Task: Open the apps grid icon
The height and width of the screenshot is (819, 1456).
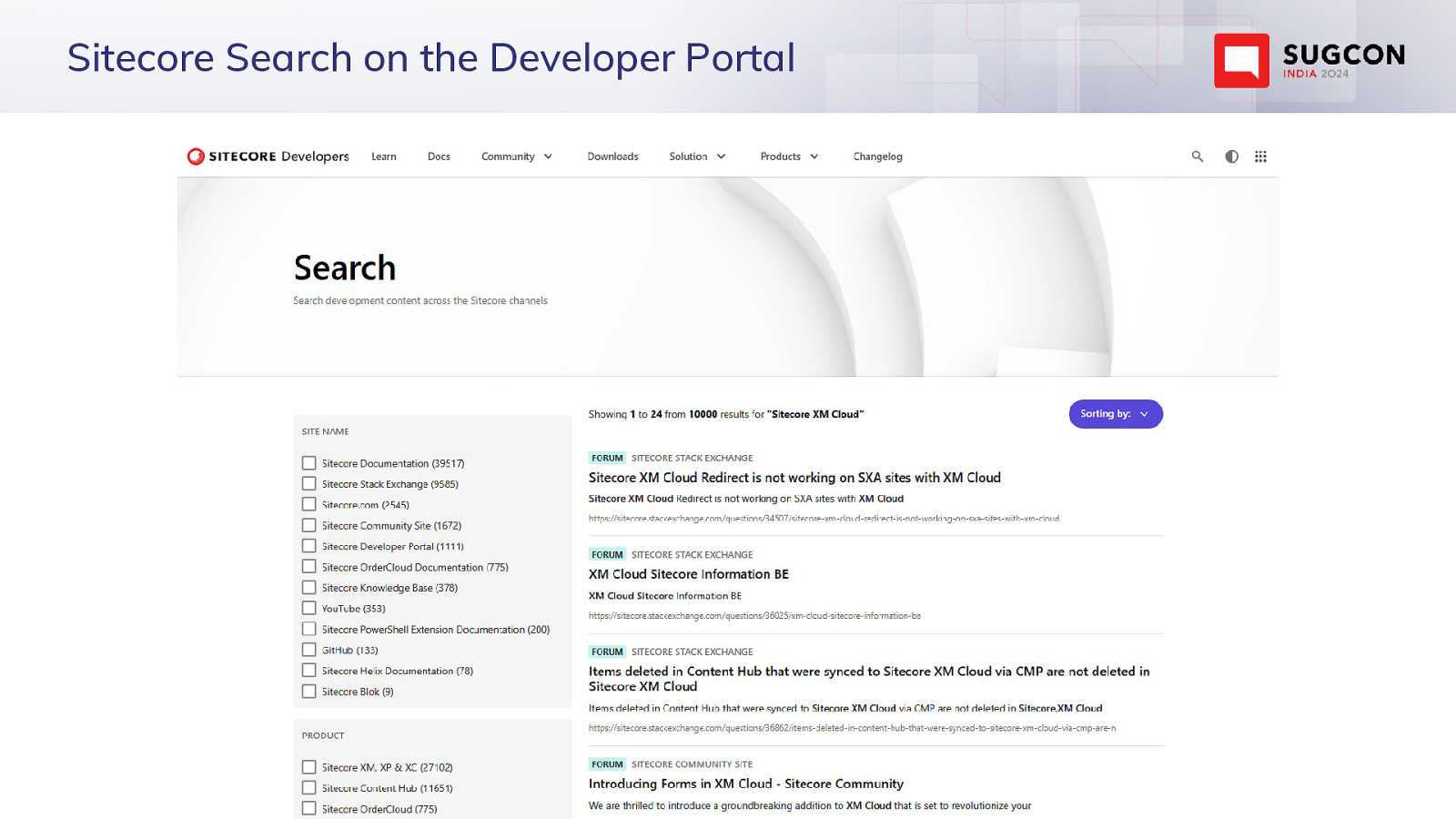Action: (x=1260, y=157)
